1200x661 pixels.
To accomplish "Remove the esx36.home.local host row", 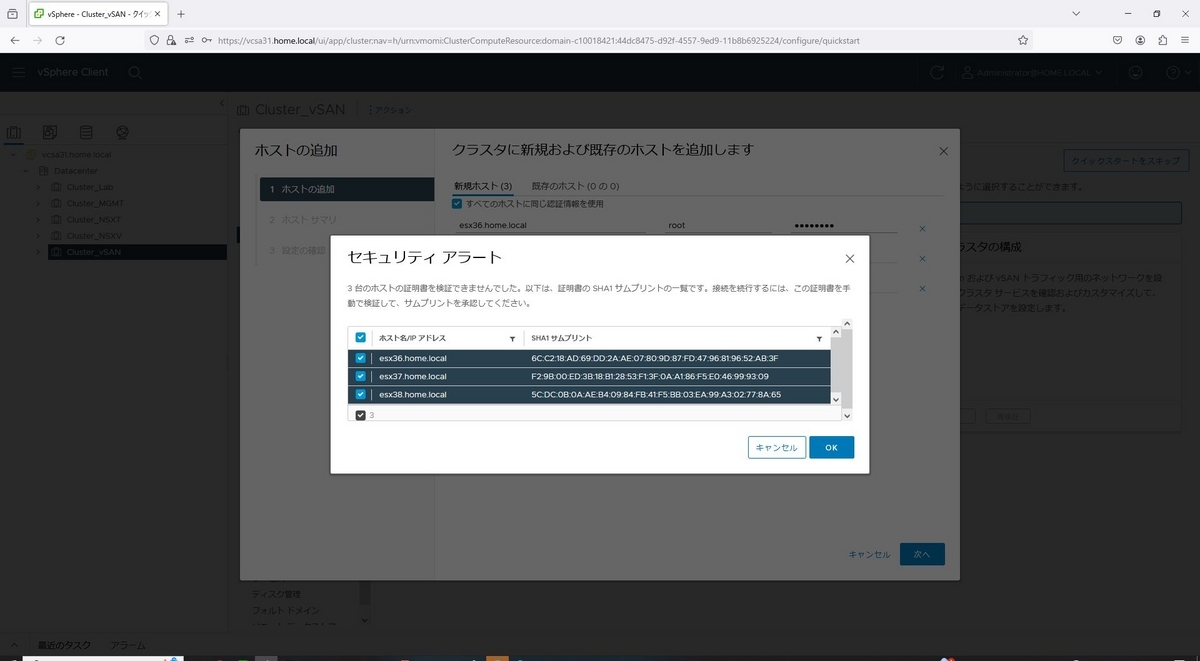I will coord(922,228).
